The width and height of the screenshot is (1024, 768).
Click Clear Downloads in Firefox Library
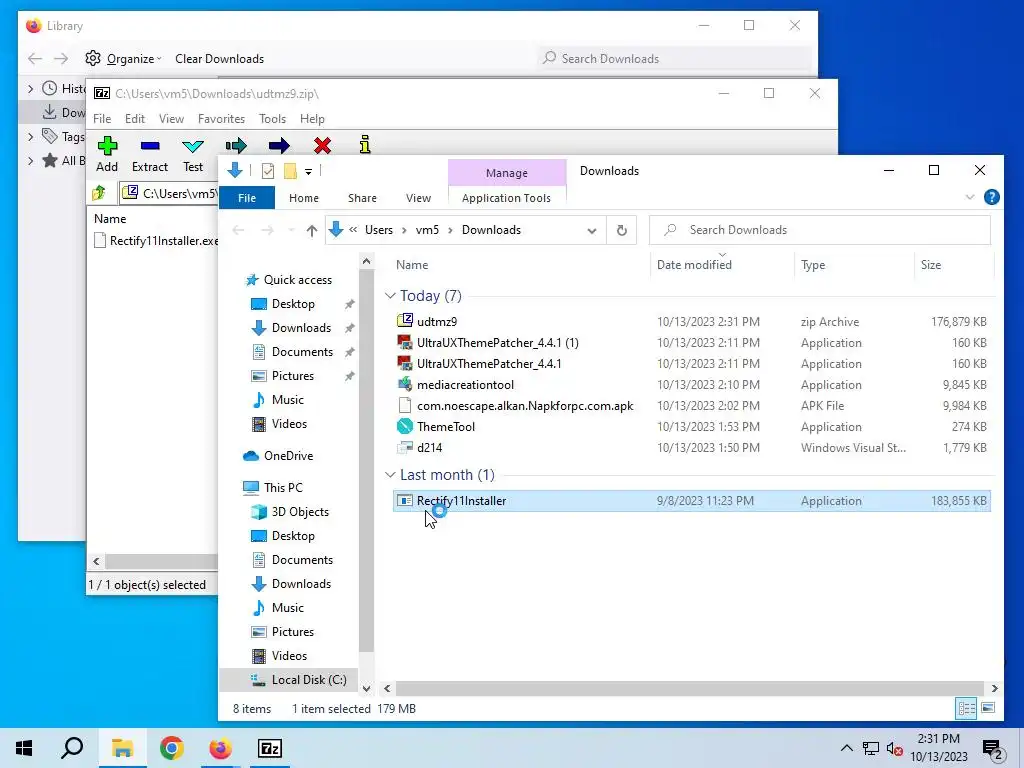click(219, 59)
